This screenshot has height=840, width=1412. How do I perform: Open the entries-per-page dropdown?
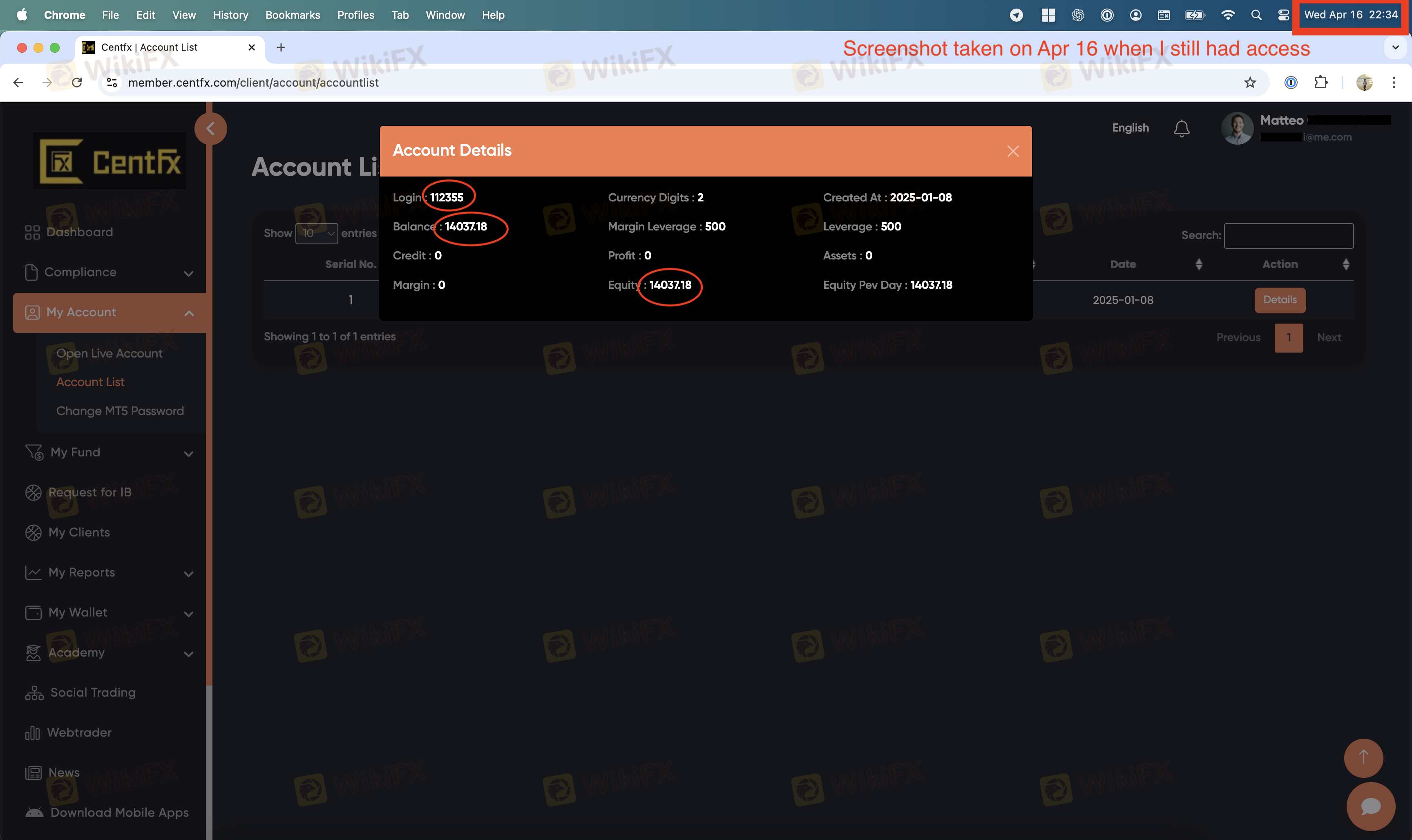pyautogui.click(x=316, y=233)
